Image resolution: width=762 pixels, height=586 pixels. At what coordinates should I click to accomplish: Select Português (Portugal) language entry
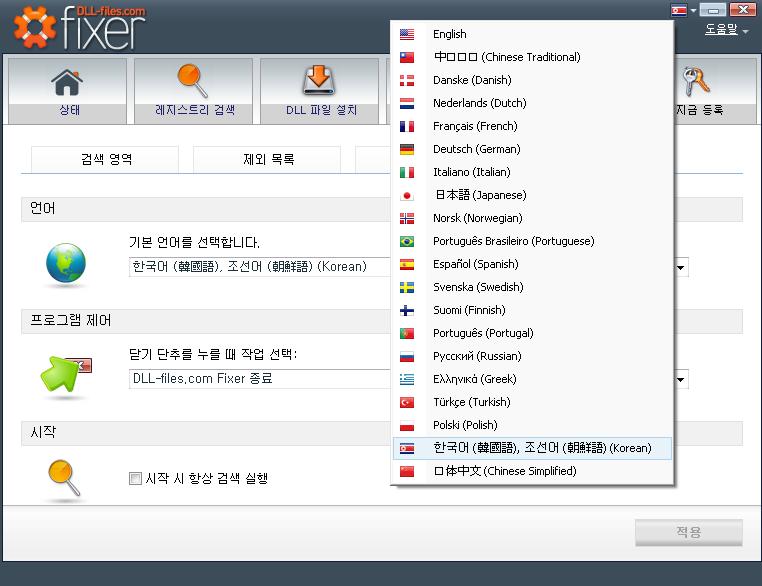point(532,333)
